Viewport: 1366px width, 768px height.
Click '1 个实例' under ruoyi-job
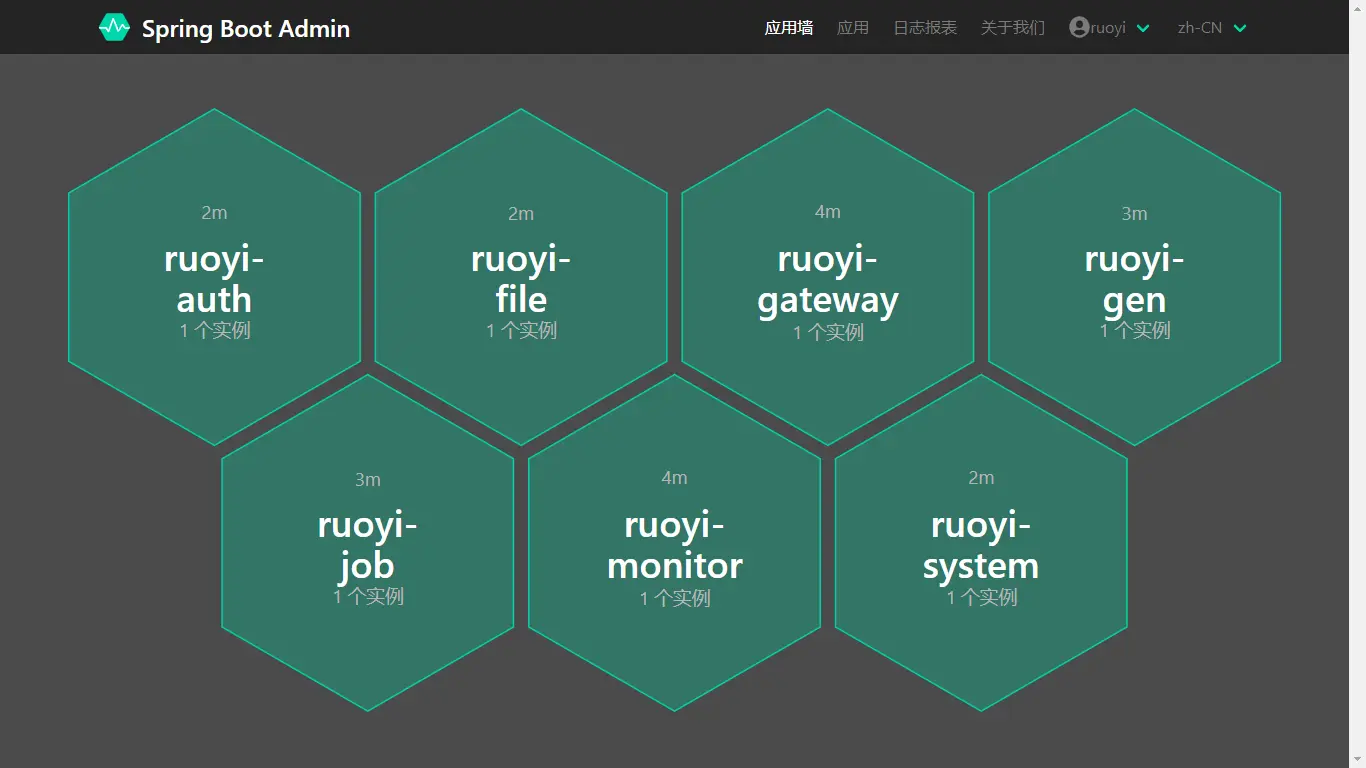(368, 597)
